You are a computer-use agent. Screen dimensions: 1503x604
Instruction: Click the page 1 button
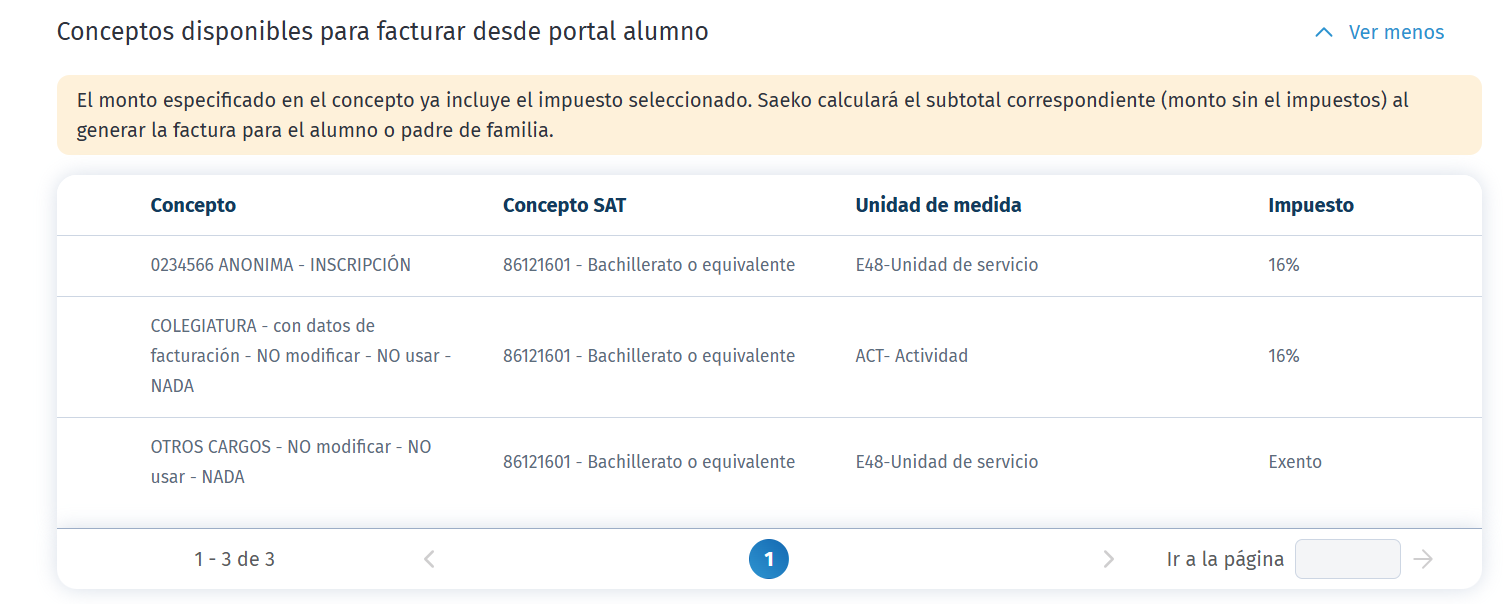pyautogui.click(x=769, y=559)
